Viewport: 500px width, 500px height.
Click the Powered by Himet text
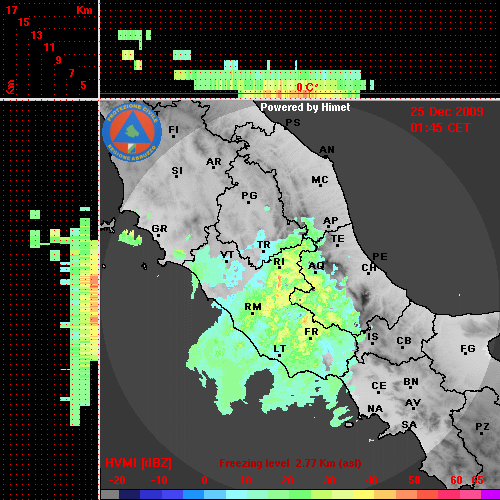coord(305,107)
